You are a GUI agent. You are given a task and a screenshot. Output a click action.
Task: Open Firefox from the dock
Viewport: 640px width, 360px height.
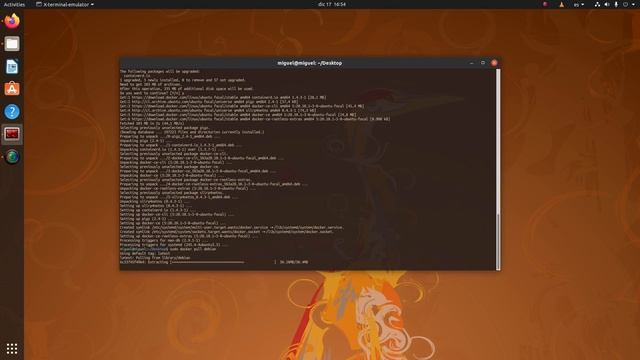click(12, 21)
